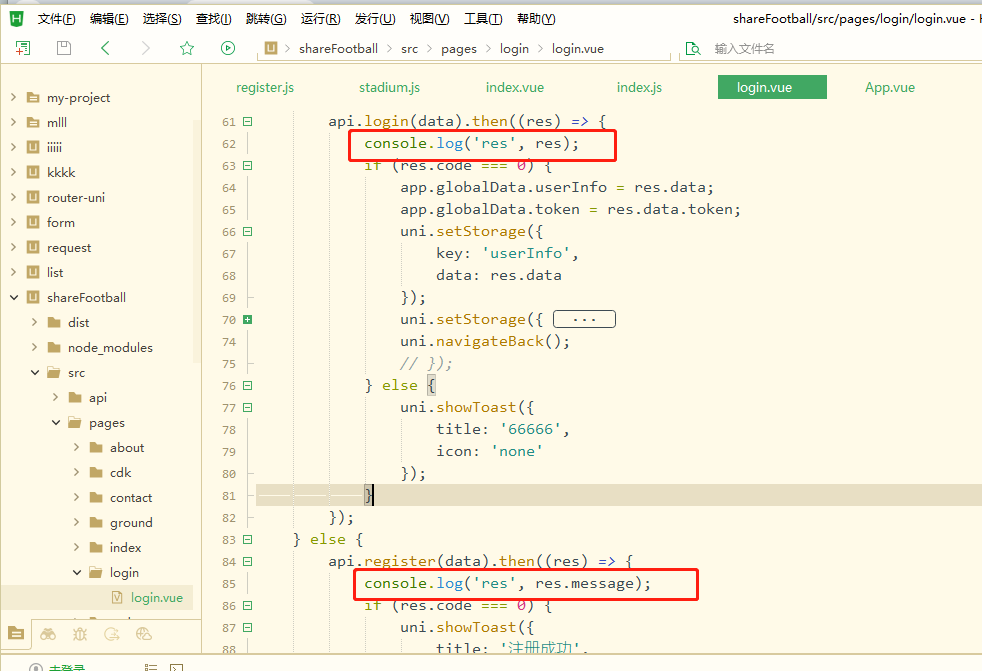The height and width of the screenshot is (671, 982).
Task: Click the save file toolbar icon
Action: tap(64, 48)
